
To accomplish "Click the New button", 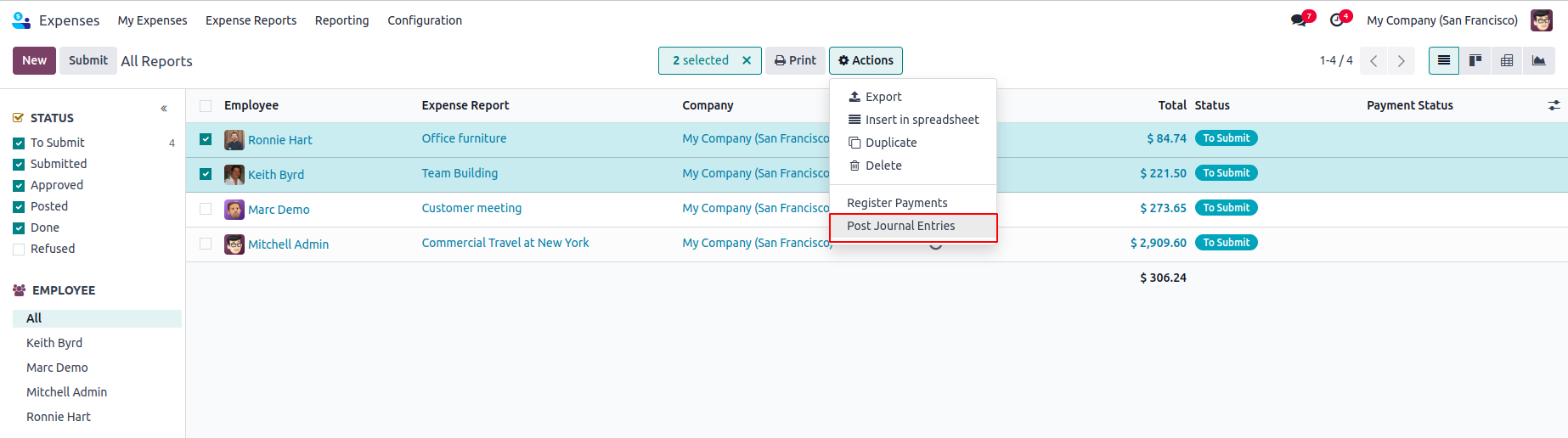I will click(34, 60).
